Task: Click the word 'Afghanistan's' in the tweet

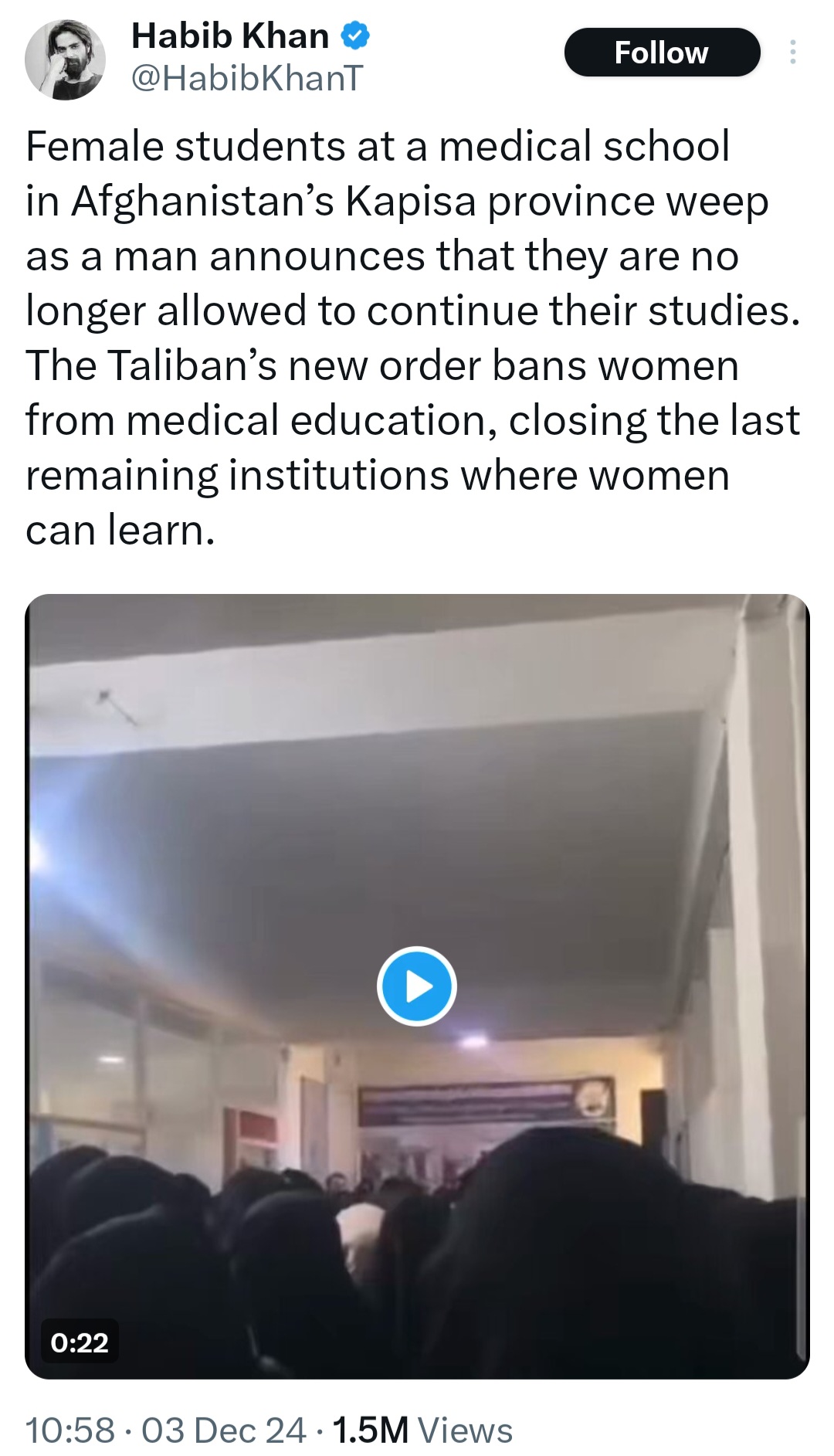Action: (203, 202)
